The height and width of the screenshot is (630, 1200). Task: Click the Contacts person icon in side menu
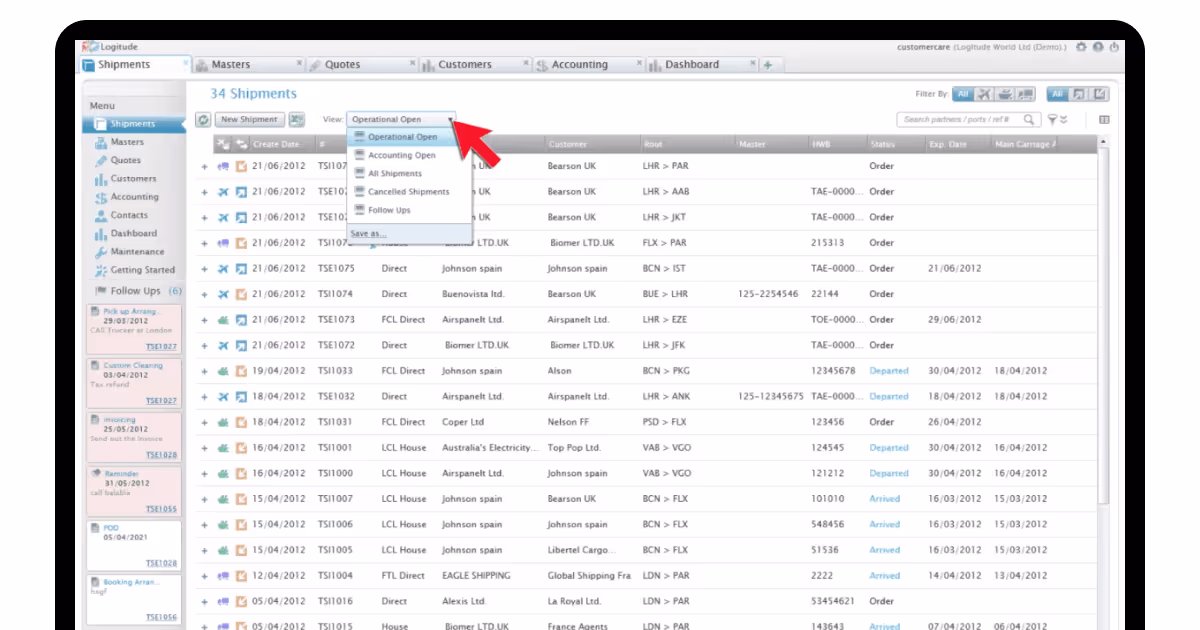tap(101, 215)
